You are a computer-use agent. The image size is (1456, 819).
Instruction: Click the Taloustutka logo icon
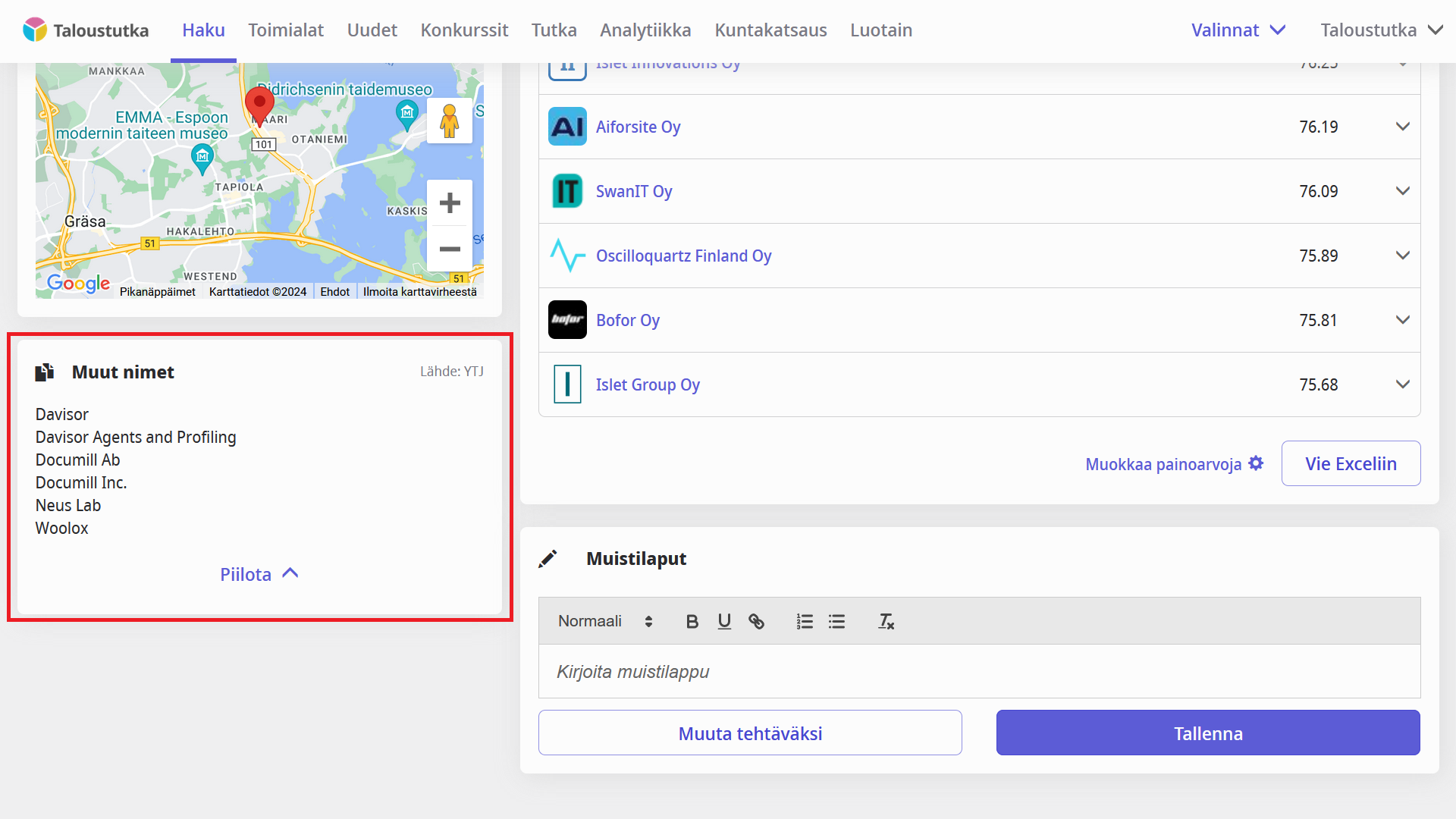click(34, 30)
